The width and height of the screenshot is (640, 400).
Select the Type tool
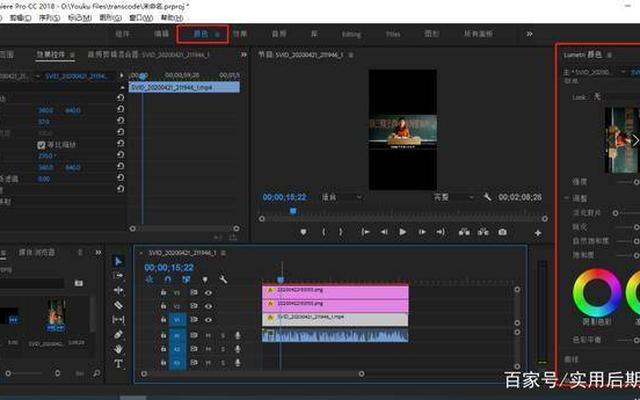tap(118, 364)
